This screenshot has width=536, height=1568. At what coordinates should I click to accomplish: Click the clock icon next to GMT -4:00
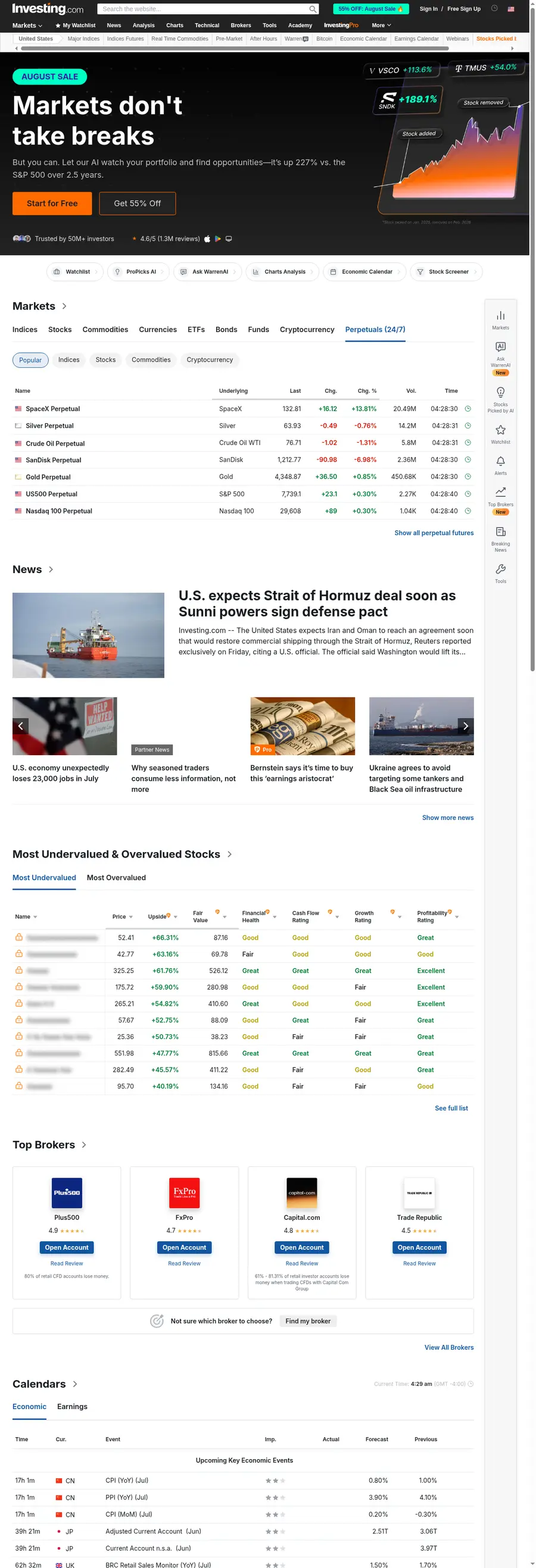click(x=470, y=1384)
